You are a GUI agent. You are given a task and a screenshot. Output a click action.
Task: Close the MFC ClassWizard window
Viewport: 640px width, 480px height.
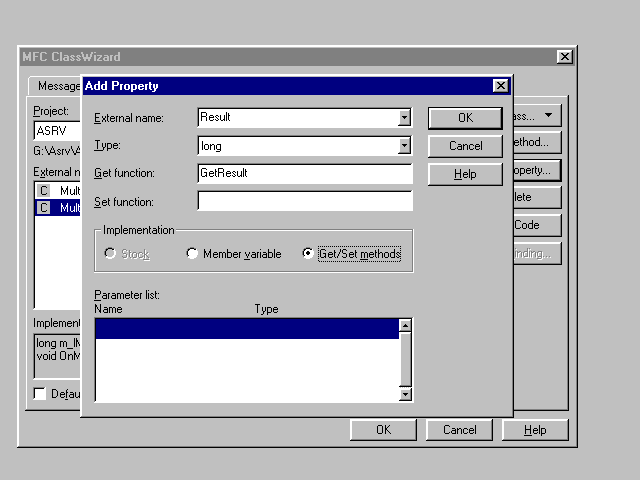564,57
